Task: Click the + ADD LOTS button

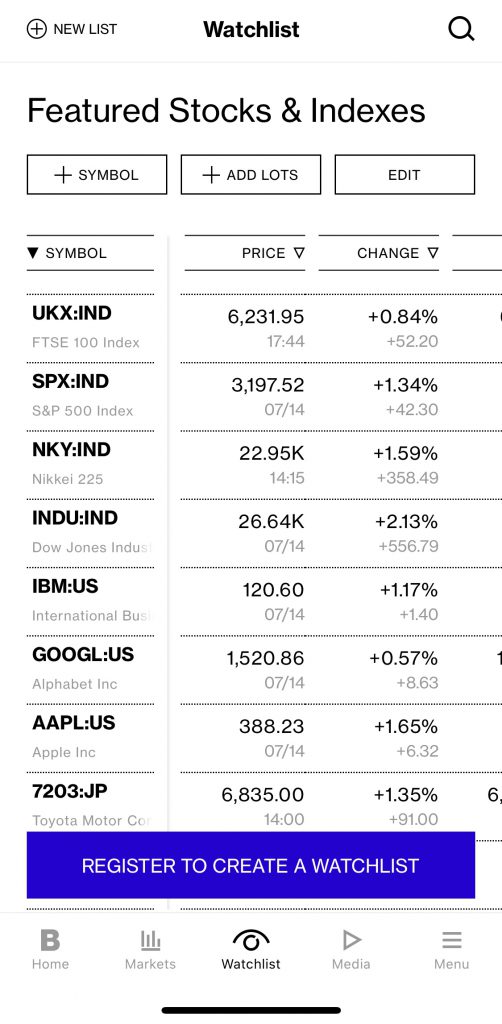Action: pos(251,174)
